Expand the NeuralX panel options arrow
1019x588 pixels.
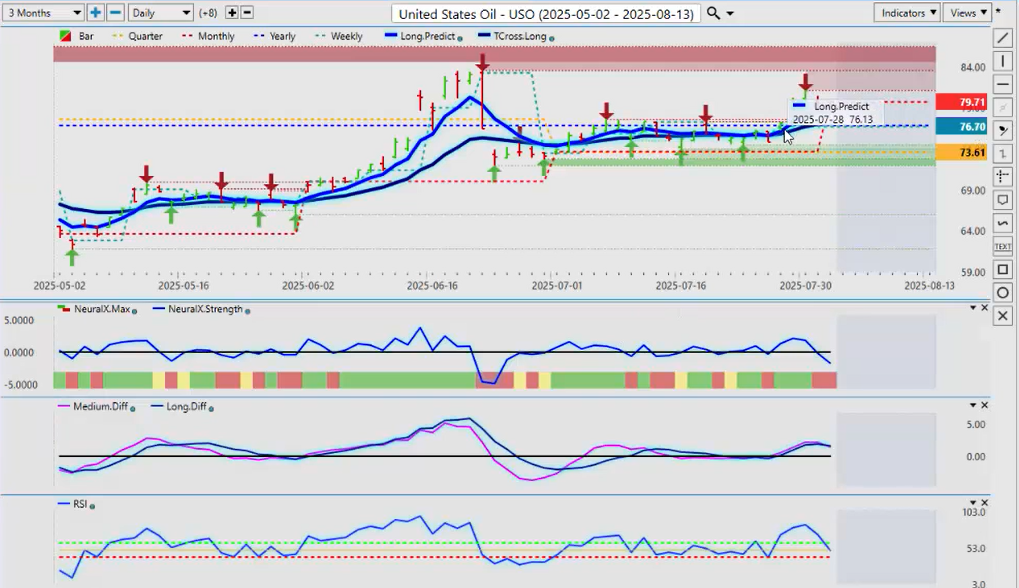[x=973, y=308]
